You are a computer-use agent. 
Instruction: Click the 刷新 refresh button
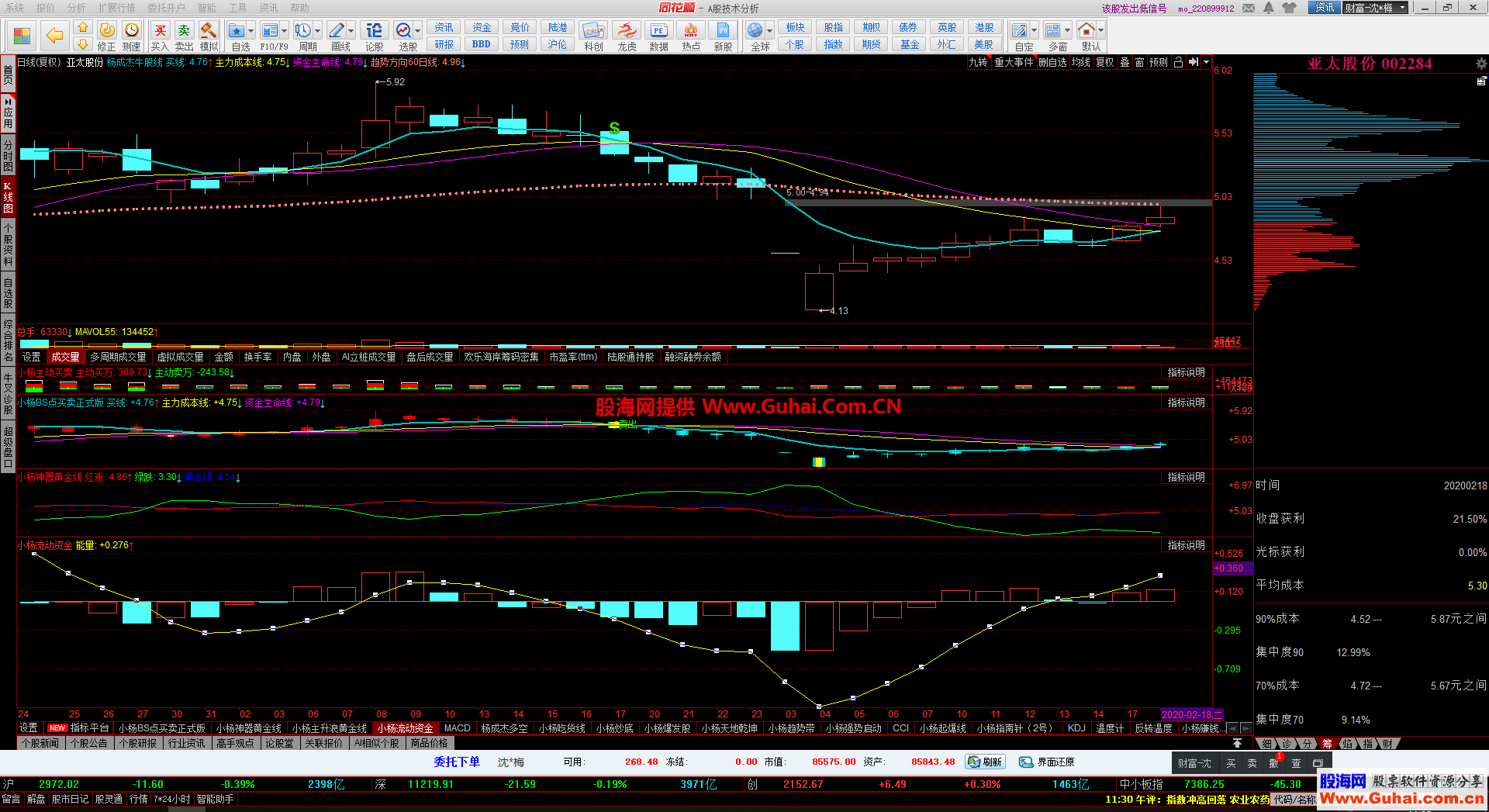[986, 762]
